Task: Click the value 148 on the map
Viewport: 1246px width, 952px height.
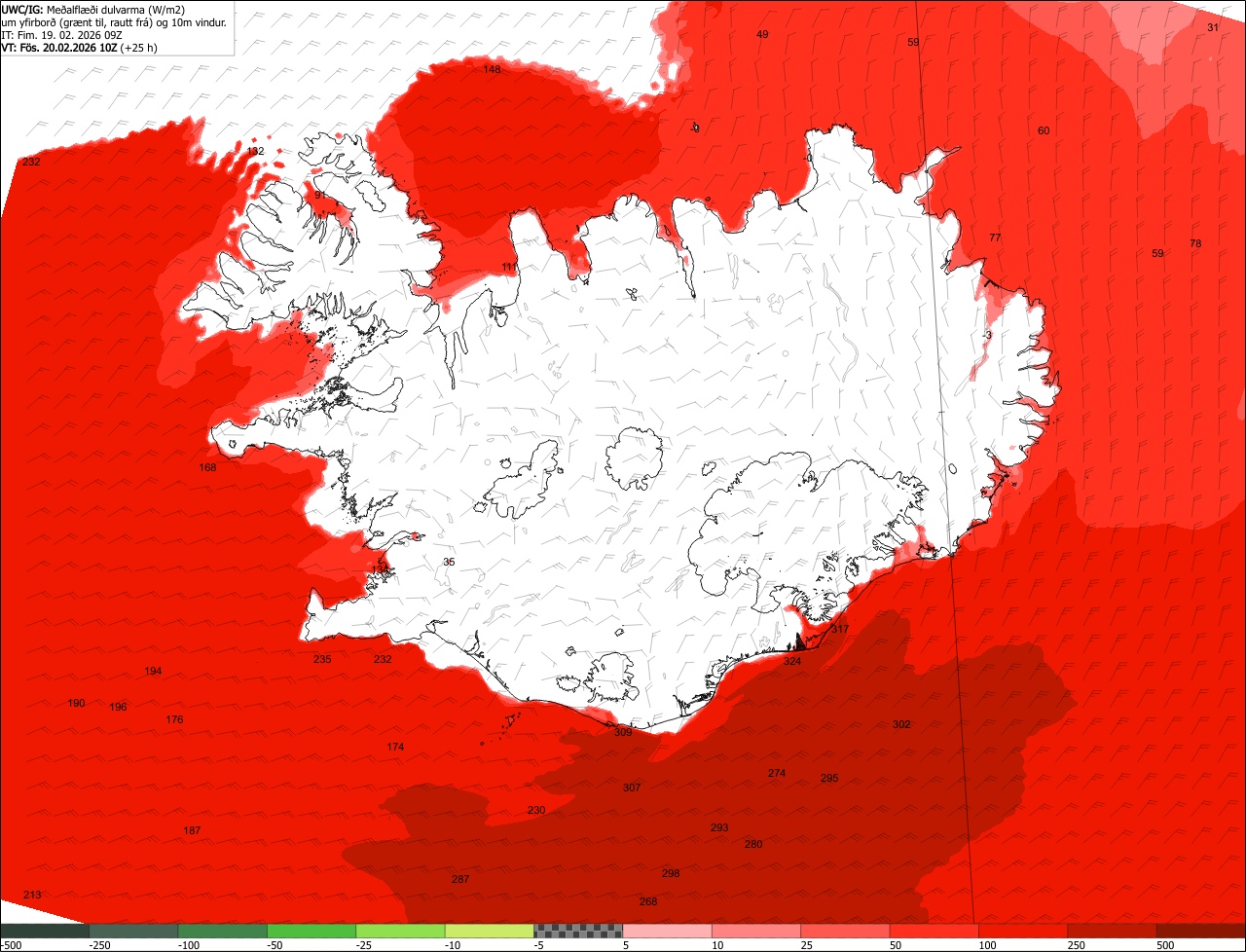Action: (493, 69)
